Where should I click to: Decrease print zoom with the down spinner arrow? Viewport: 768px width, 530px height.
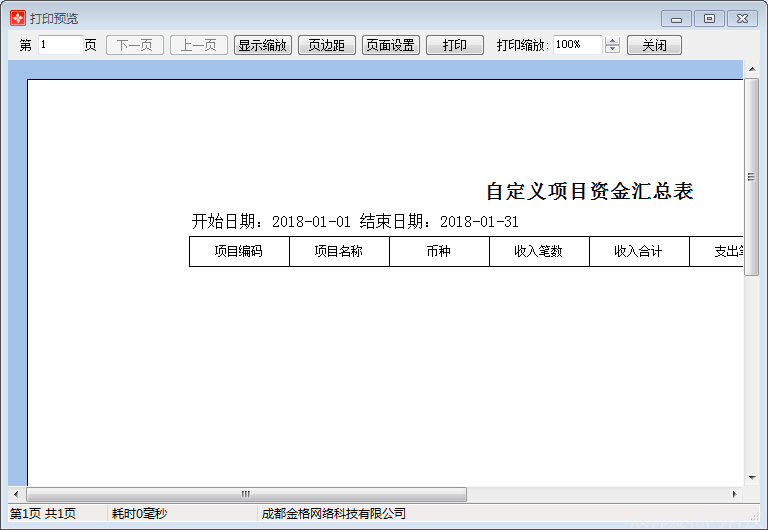(x=613, y=50)
